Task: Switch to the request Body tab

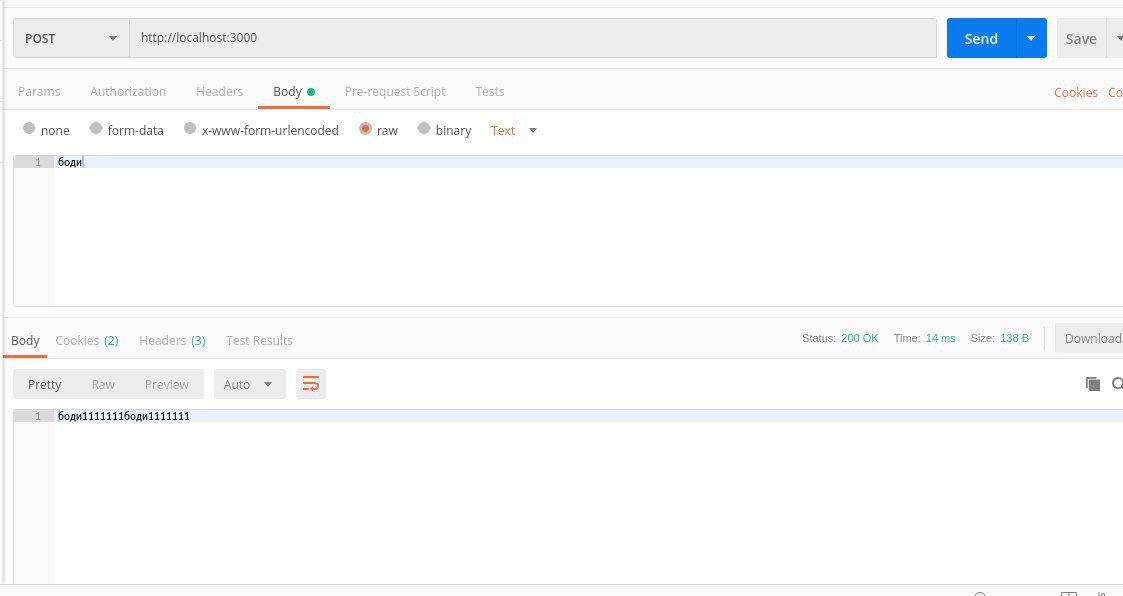Action: (294, 92)
